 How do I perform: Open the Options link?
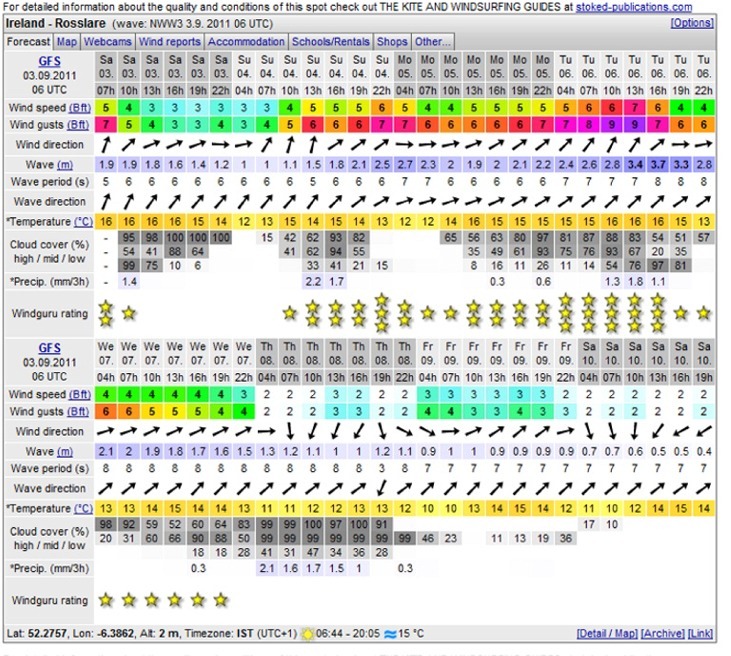[692, 23]
